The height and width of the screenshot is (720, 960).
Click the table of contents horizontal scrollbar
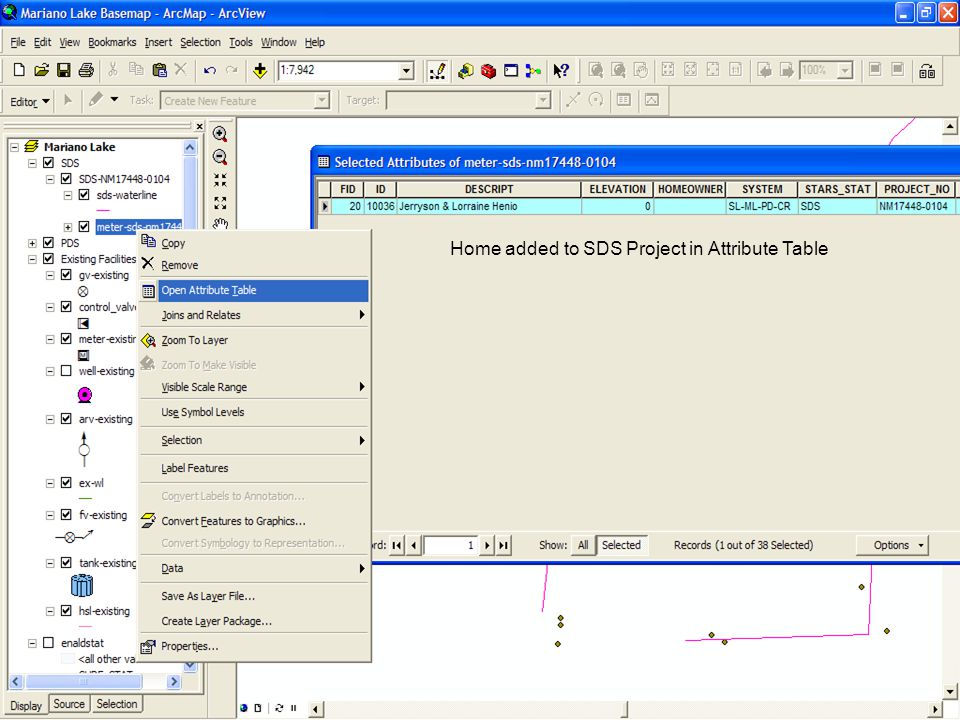(x=95, y=681)
